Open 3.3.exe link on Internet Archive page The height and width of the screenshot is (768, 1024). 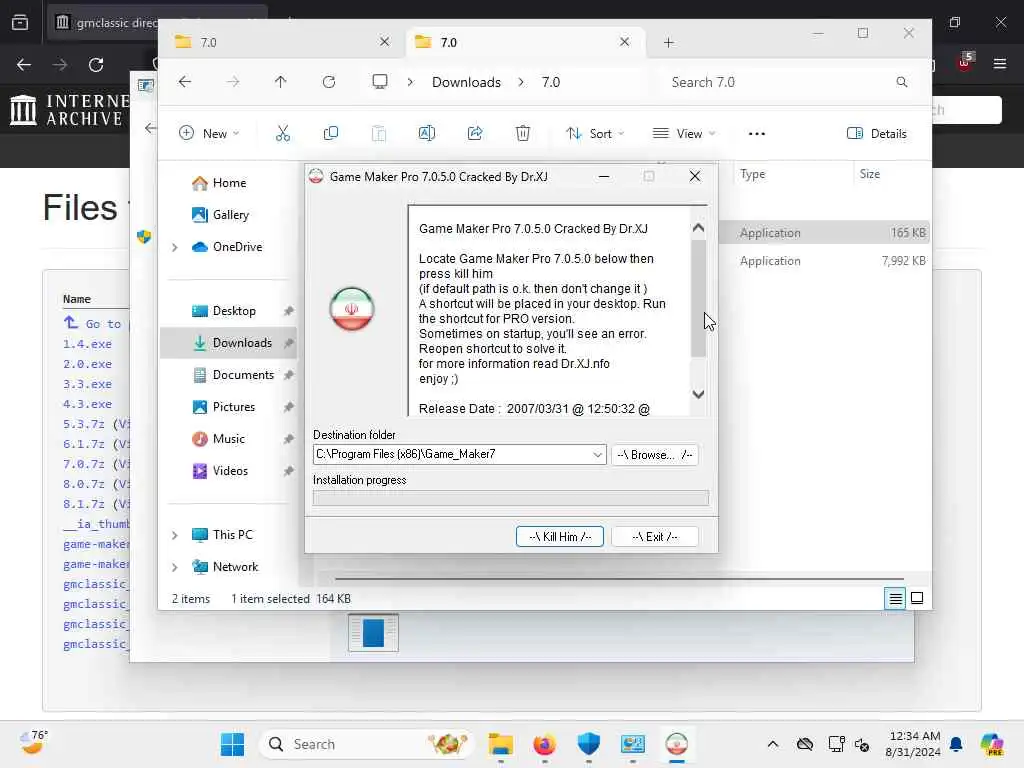(x=88, y=384)
